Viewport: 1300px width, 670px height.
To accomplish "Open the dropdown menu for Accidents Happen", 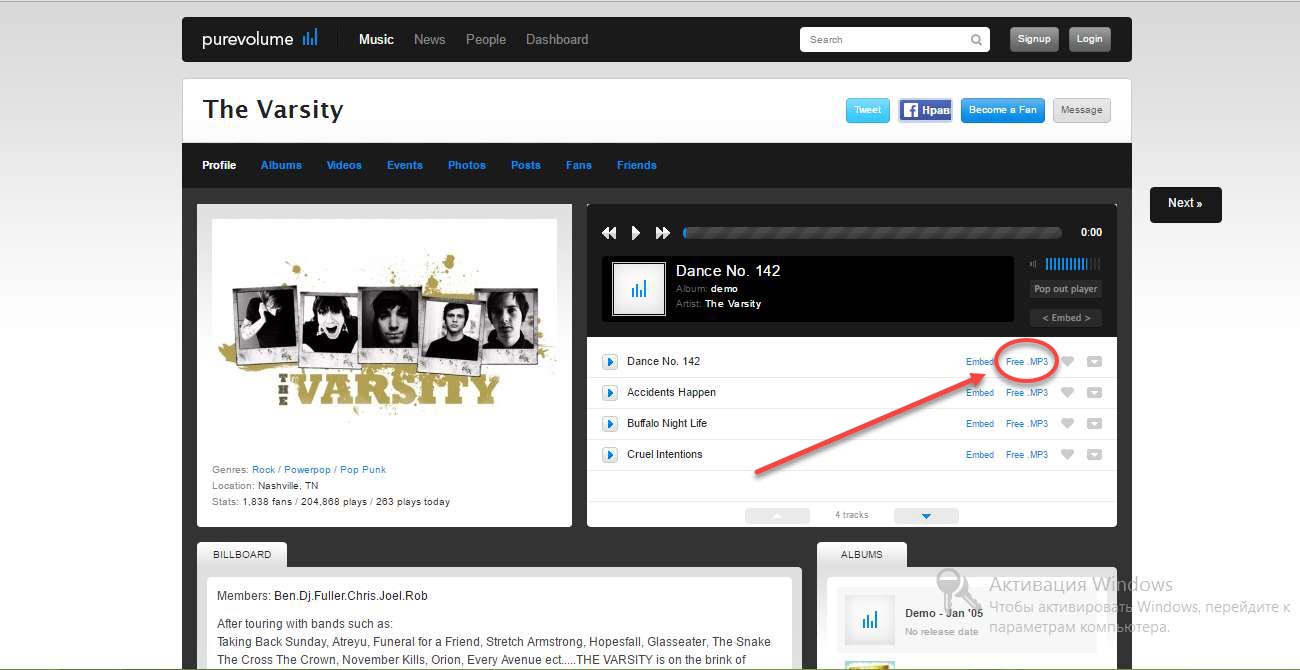I will coord(1094,393).
